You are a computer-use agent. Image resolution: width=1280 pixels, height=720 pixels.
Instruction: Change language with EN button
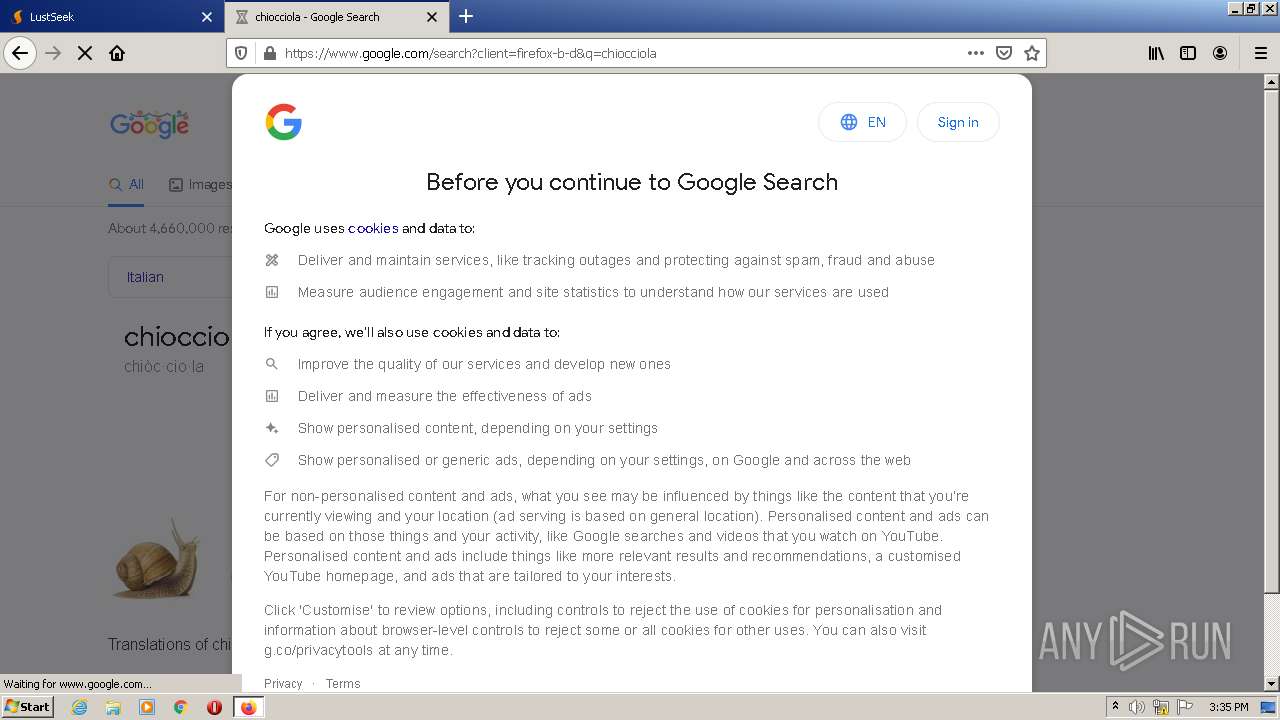pyautogui.click(x=862, y=122)
